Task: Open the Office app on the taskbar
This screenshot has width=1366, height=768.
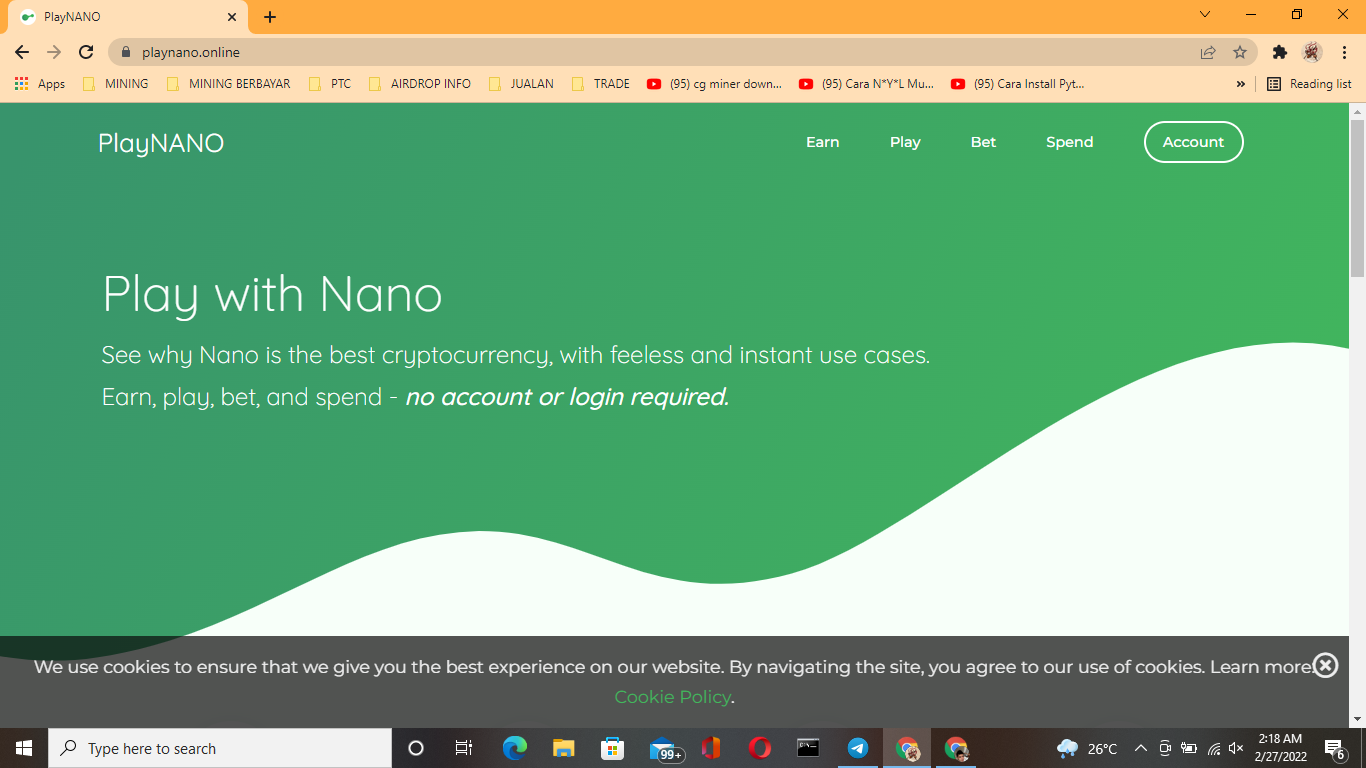Action: click(x=711, y=748)
